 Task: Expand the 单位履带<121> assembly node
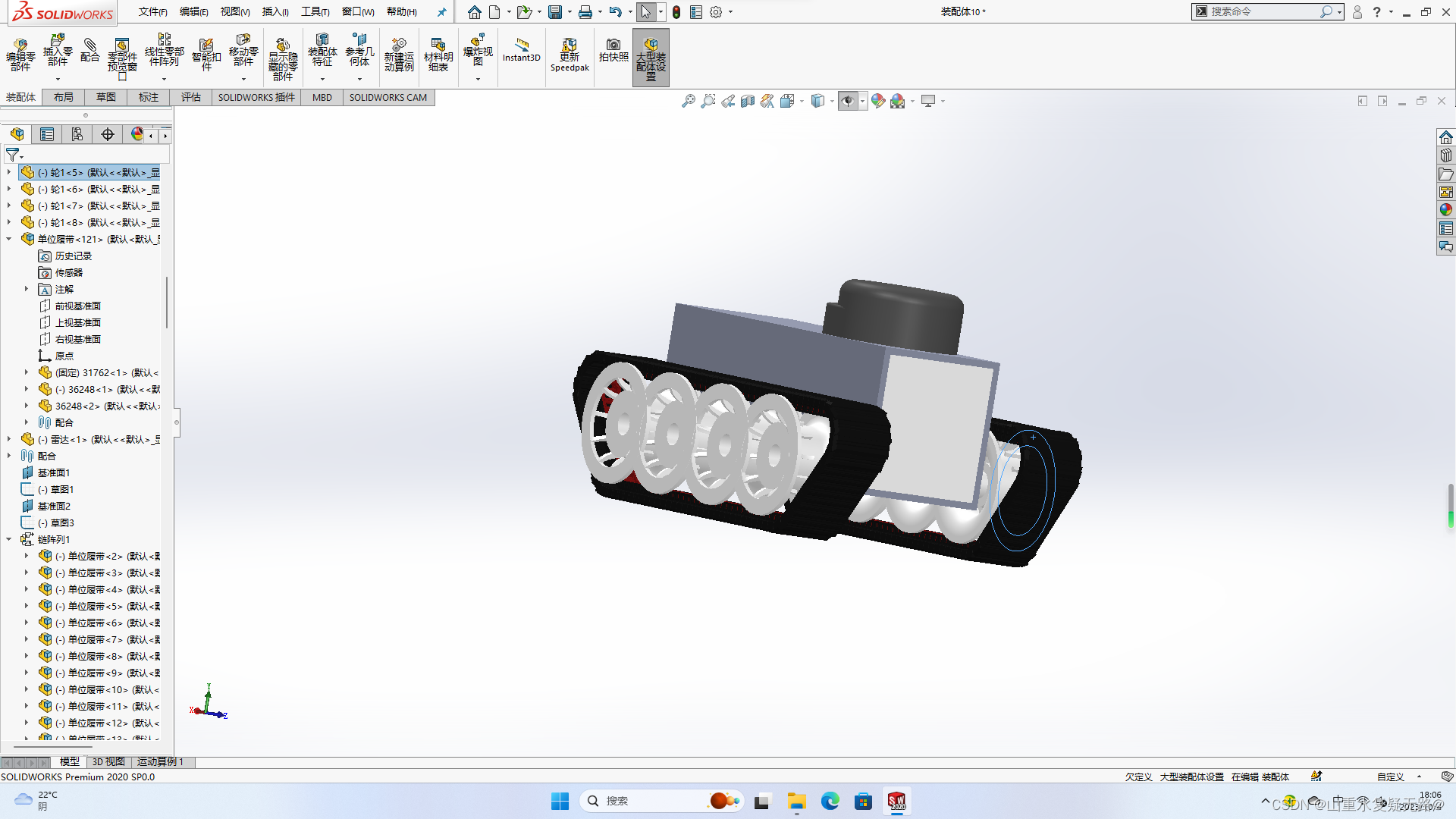tap(9, 238)
